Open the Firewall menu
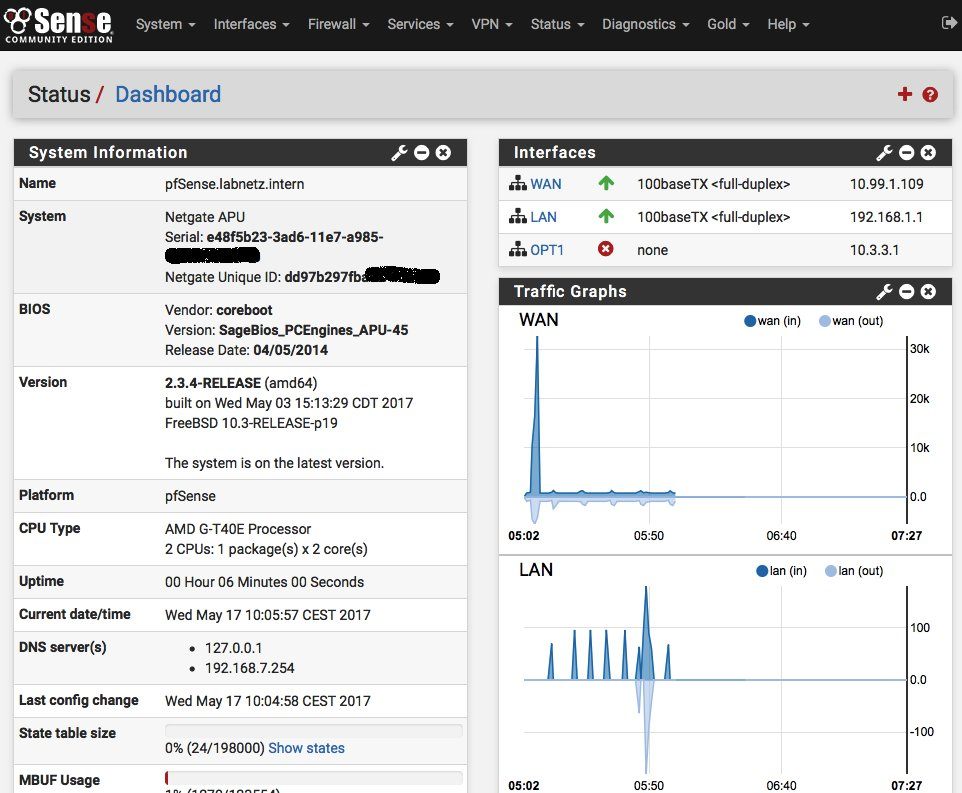The width and height of the screenshot is (962, 793). click(338, 25)
